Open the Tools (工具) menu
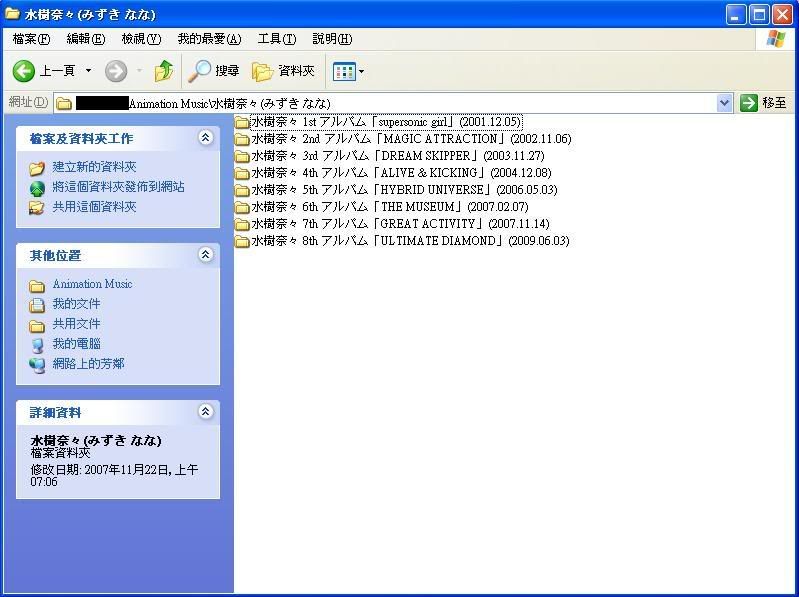This screenshot has height=597, width=799. (x=276, y=39)
